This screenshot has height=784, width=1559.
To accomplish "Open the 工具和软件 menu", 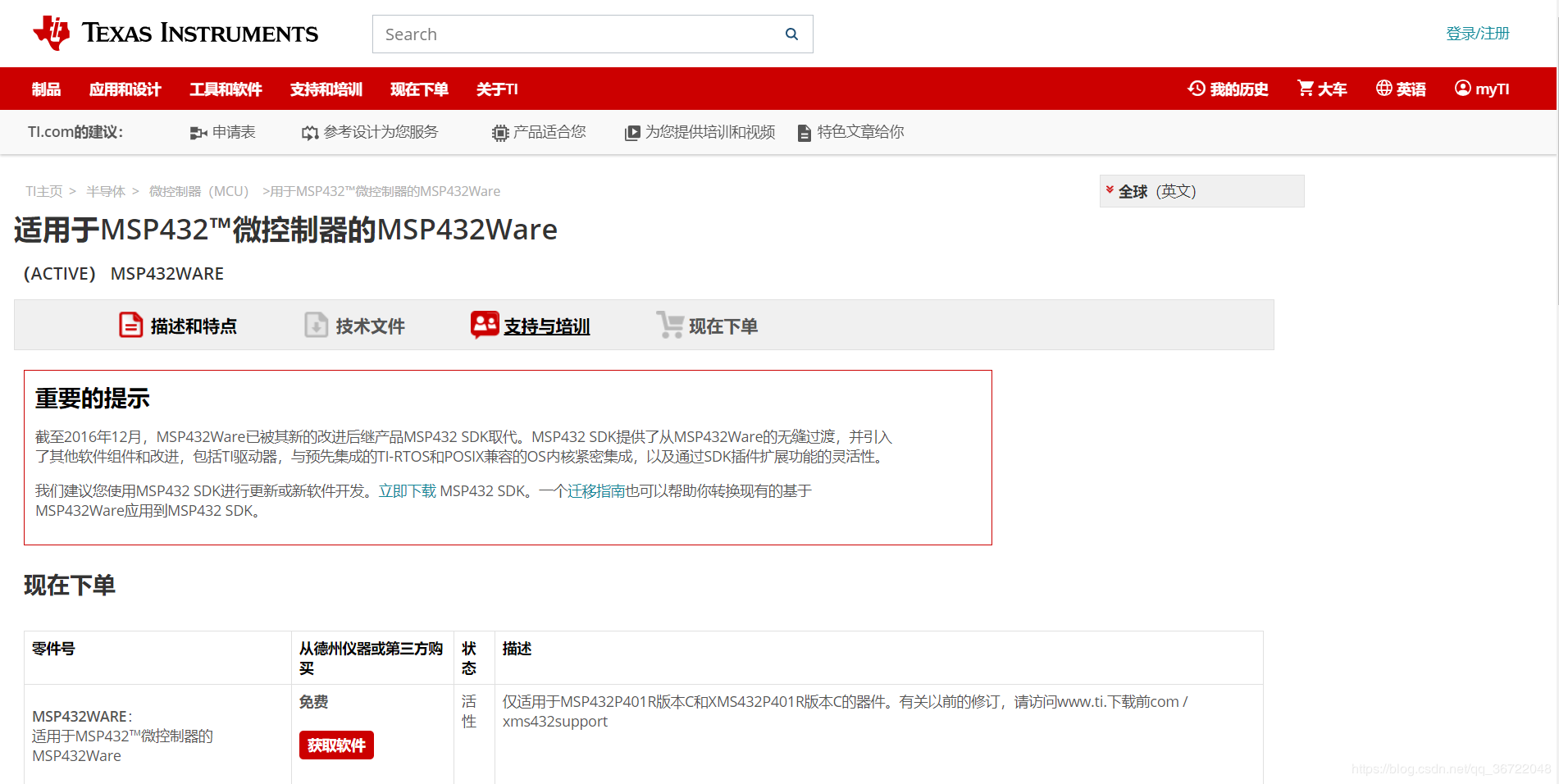I will [226, 89].
